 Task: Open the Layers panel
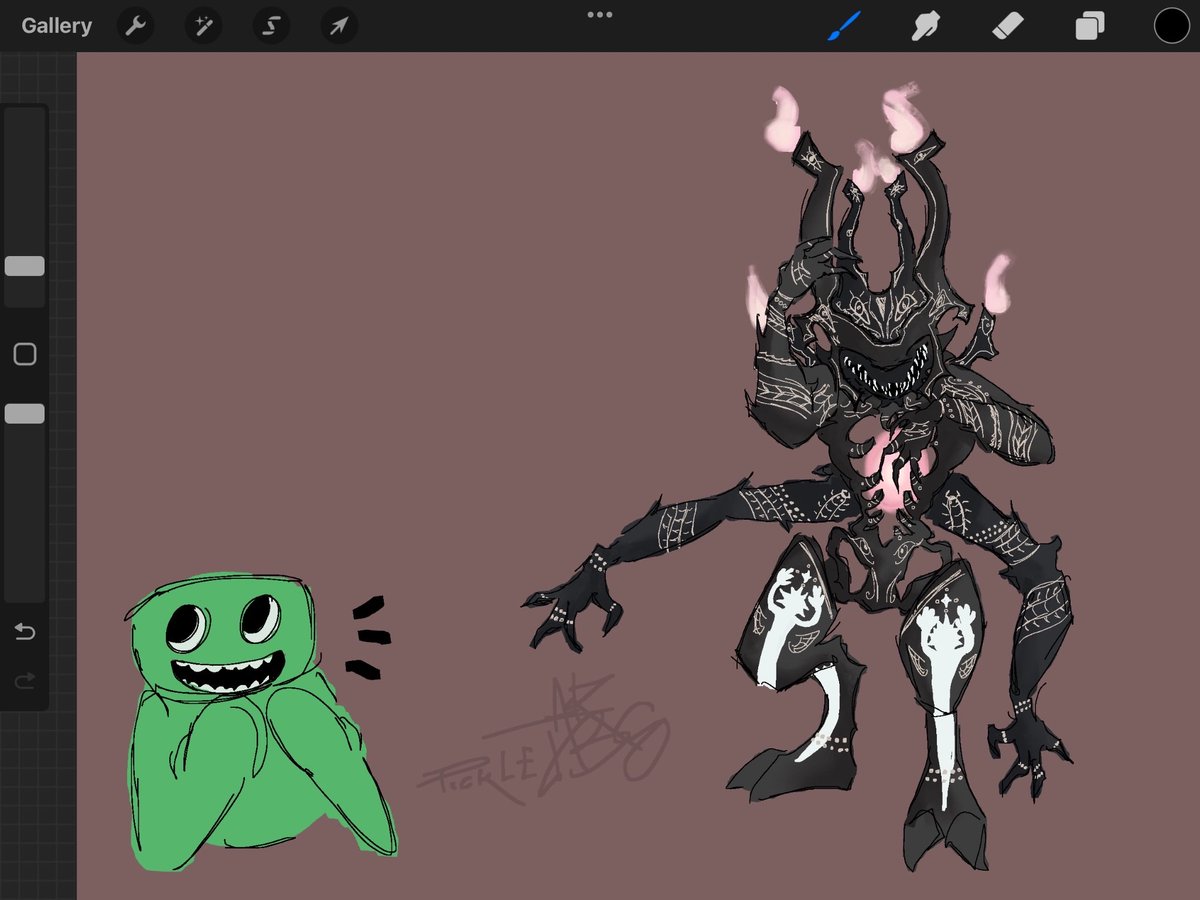click(x=1089, y=26)
